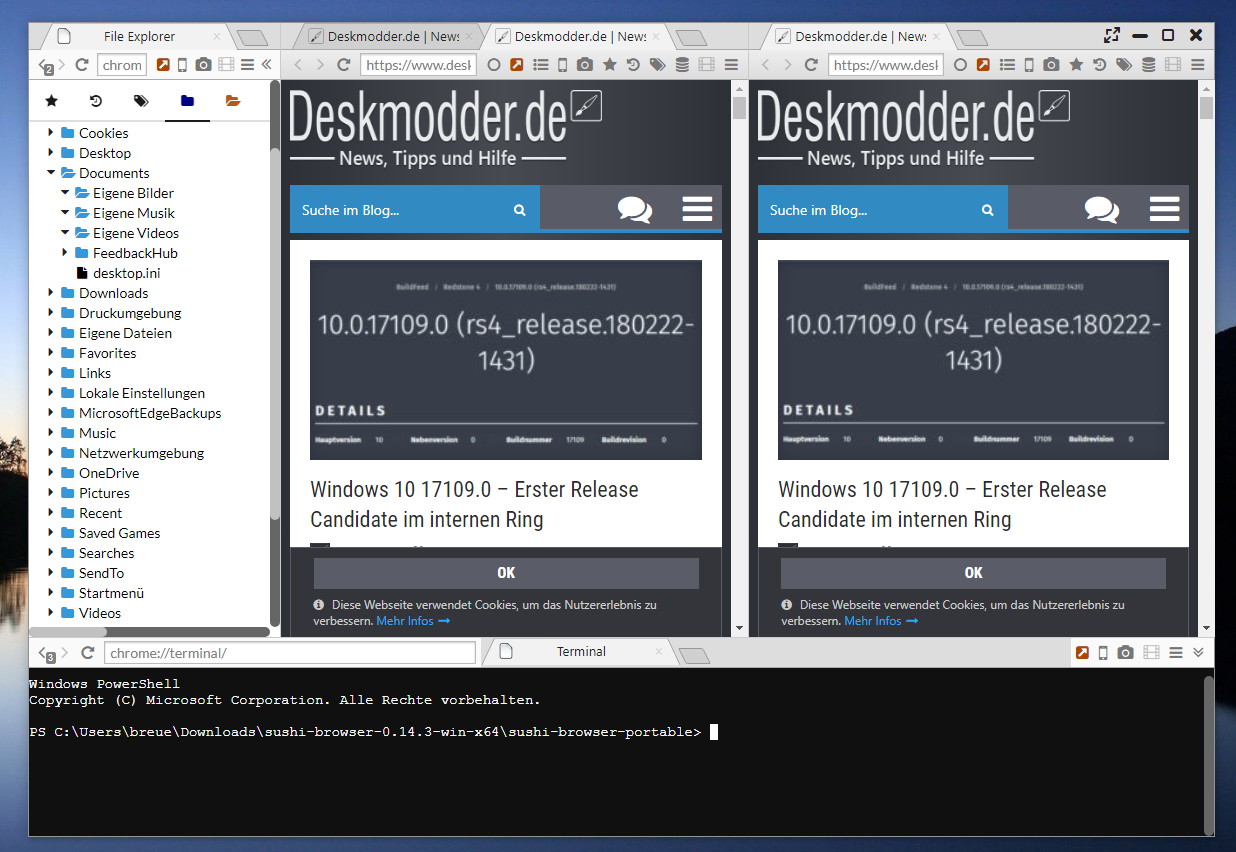This screenshot has width=1236, height=852.
Task: Click the star icon in the right panel toolbar
Action: [x=1076, y=65]
